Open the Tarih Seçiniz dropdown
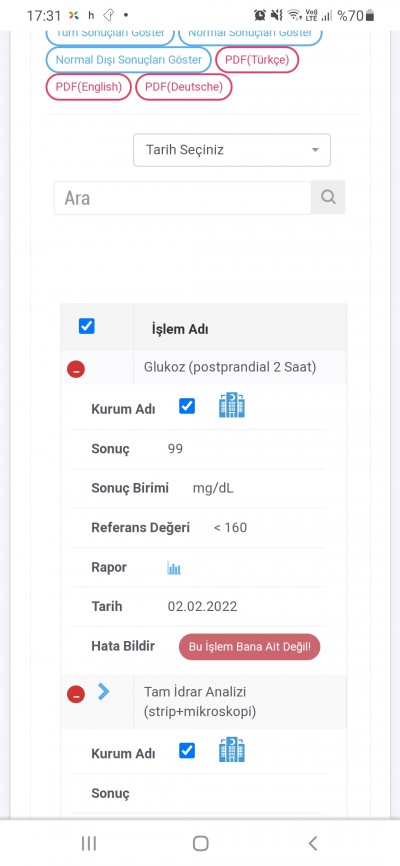Viewport: 400px width, 866px height. tap(232, 150)
